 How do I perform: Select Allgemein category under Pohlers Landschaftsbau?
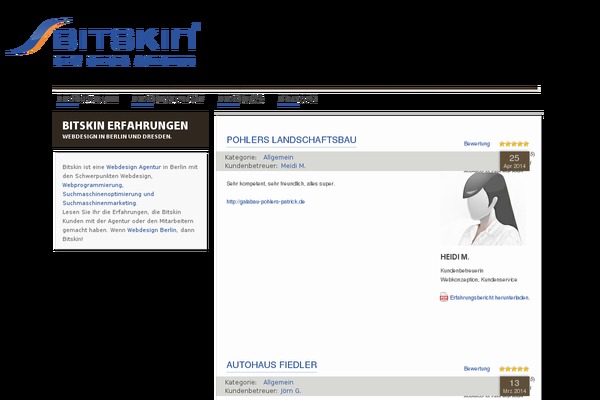pyautogui.click(x=278, y=157)
